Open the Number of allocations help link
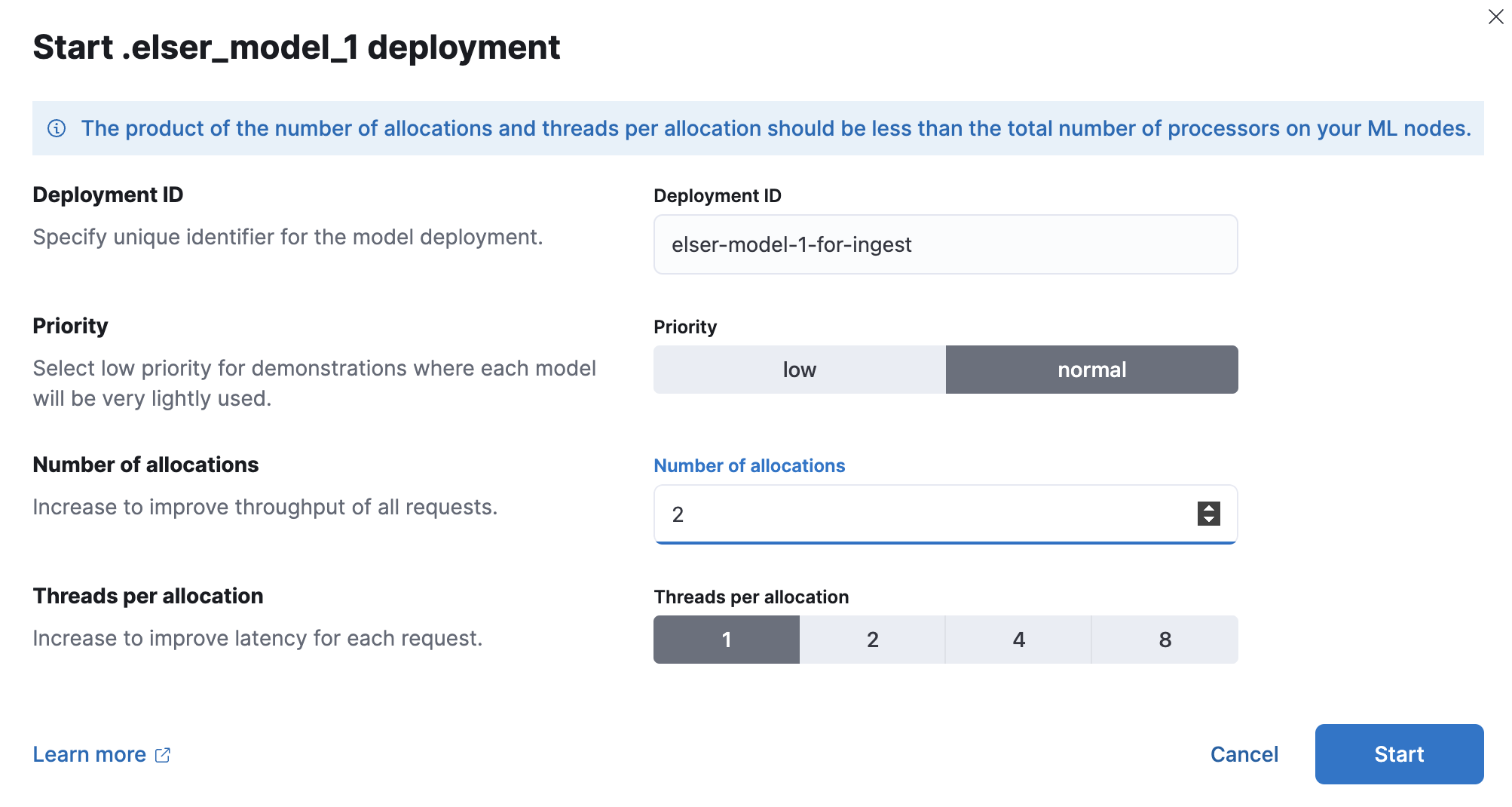The width and height of the screenshot is (1512, 807). tap(749, 465)
